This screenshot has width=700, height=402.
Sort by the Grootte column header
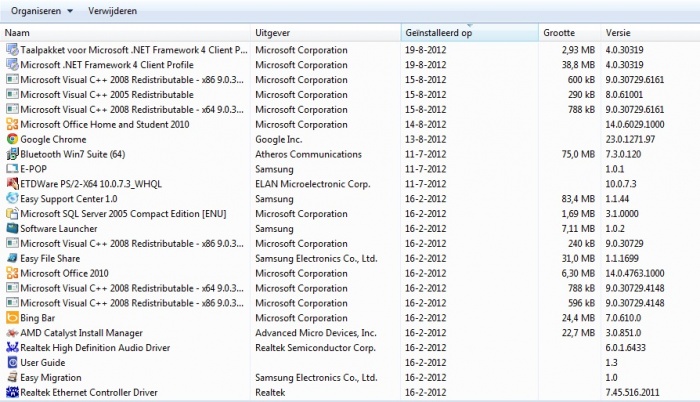tap(570, 33)
